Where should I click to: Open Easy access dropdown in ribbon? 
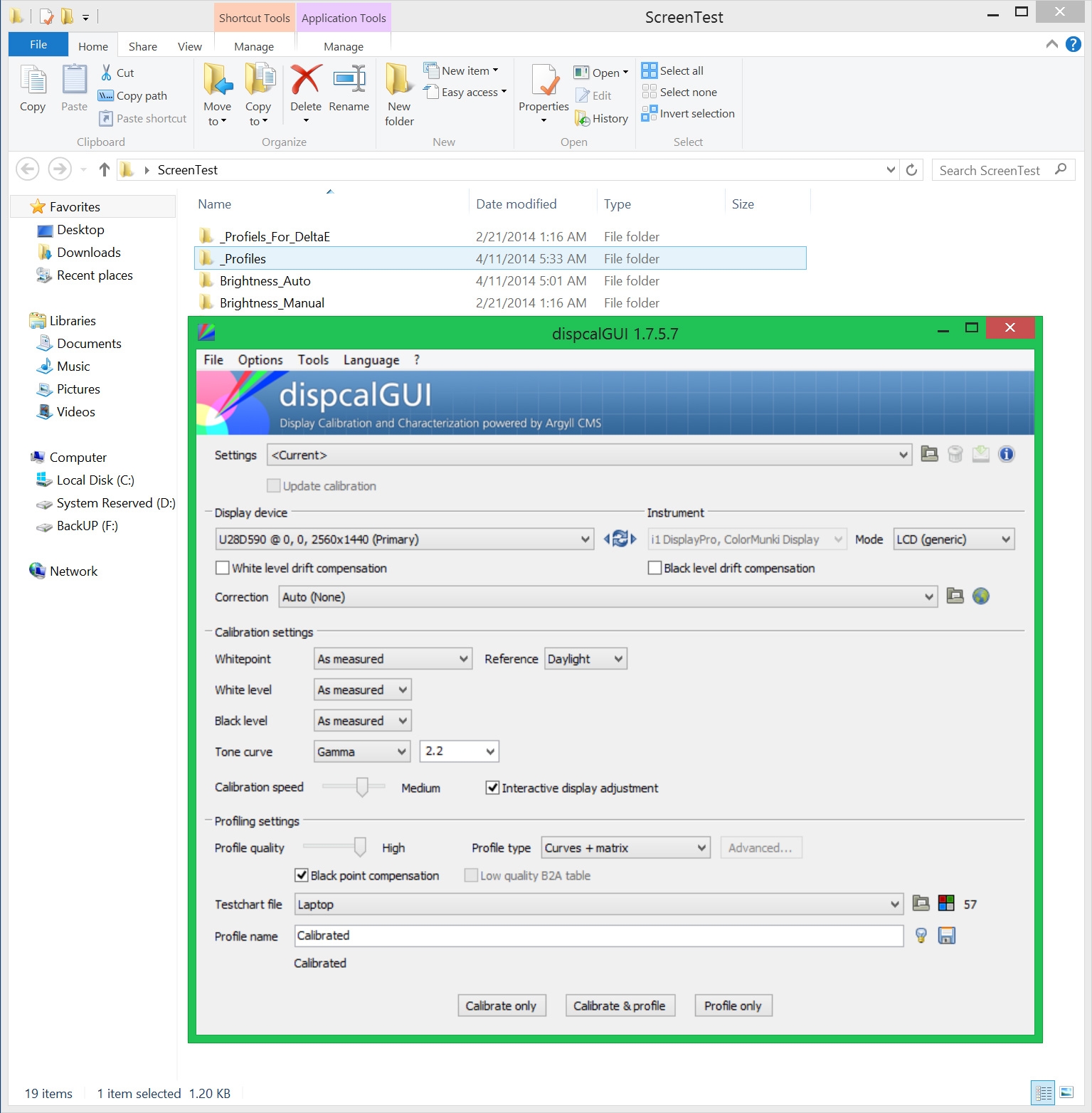465,92
